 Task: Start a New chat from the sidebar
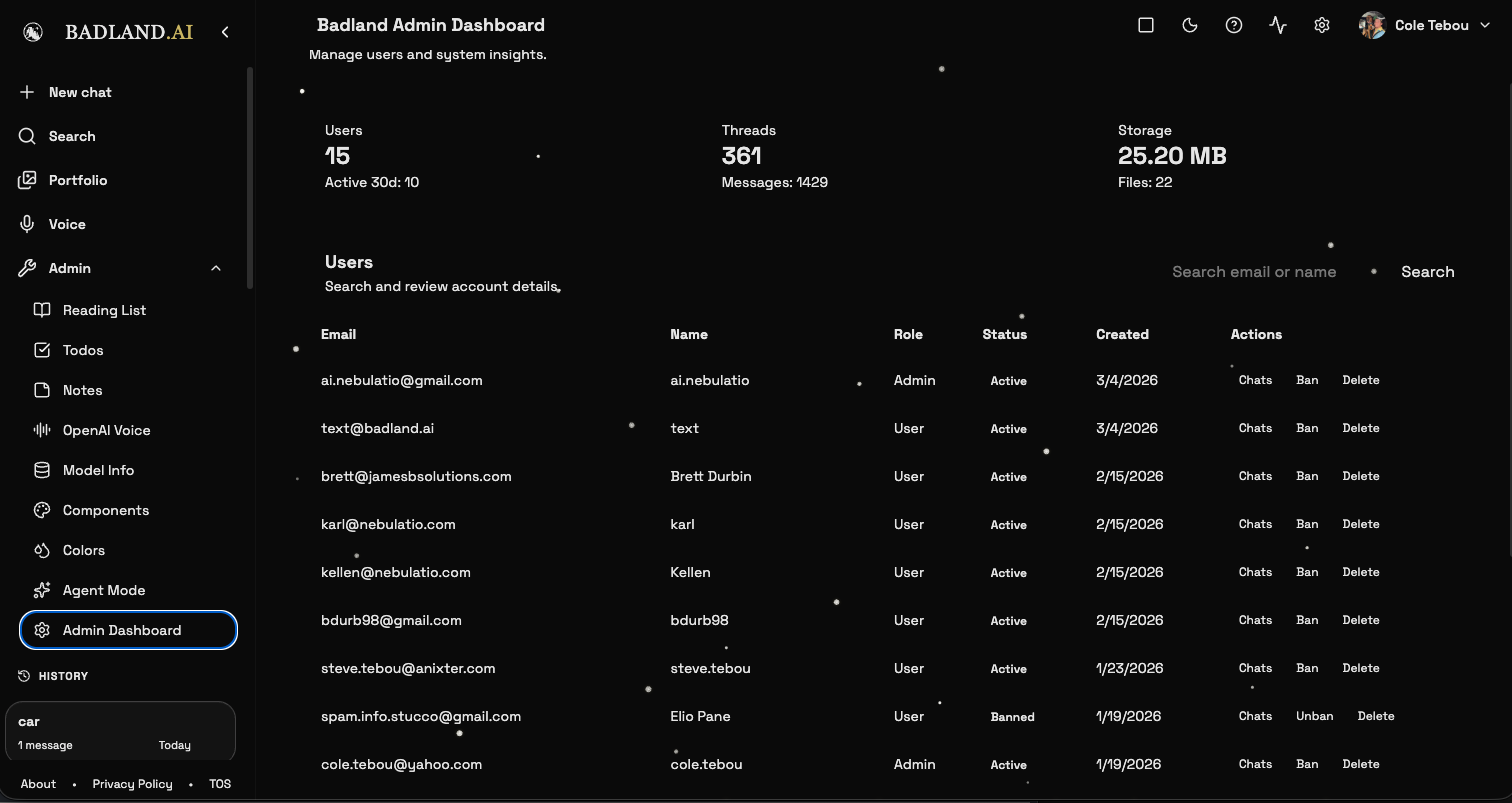point(80,92)
